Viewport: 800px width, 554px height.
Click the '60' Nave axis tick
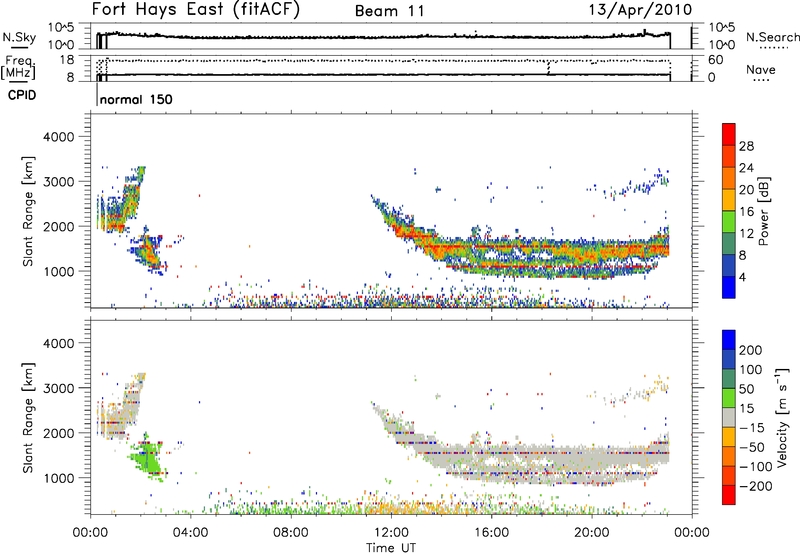coord(716,60)
